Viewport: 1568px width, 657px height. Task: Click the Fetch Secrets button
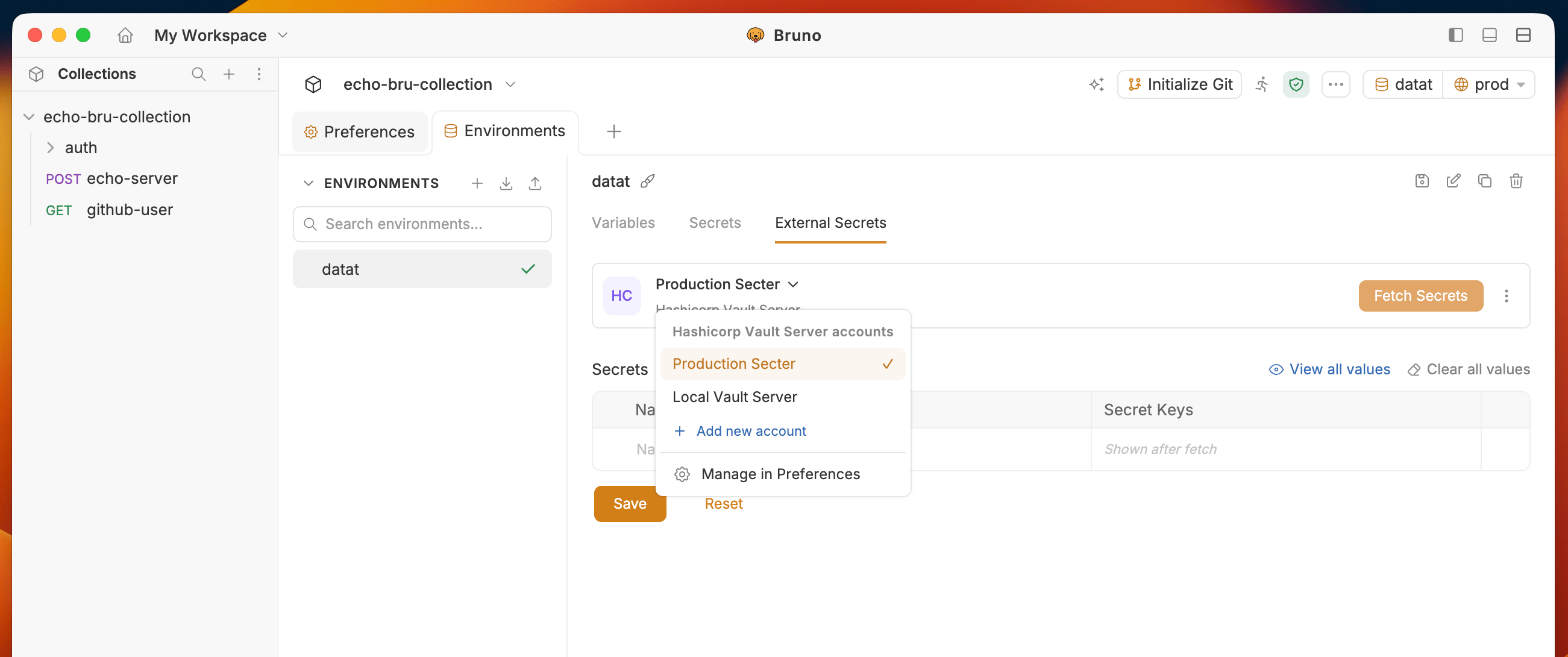tap(1420, 296)
